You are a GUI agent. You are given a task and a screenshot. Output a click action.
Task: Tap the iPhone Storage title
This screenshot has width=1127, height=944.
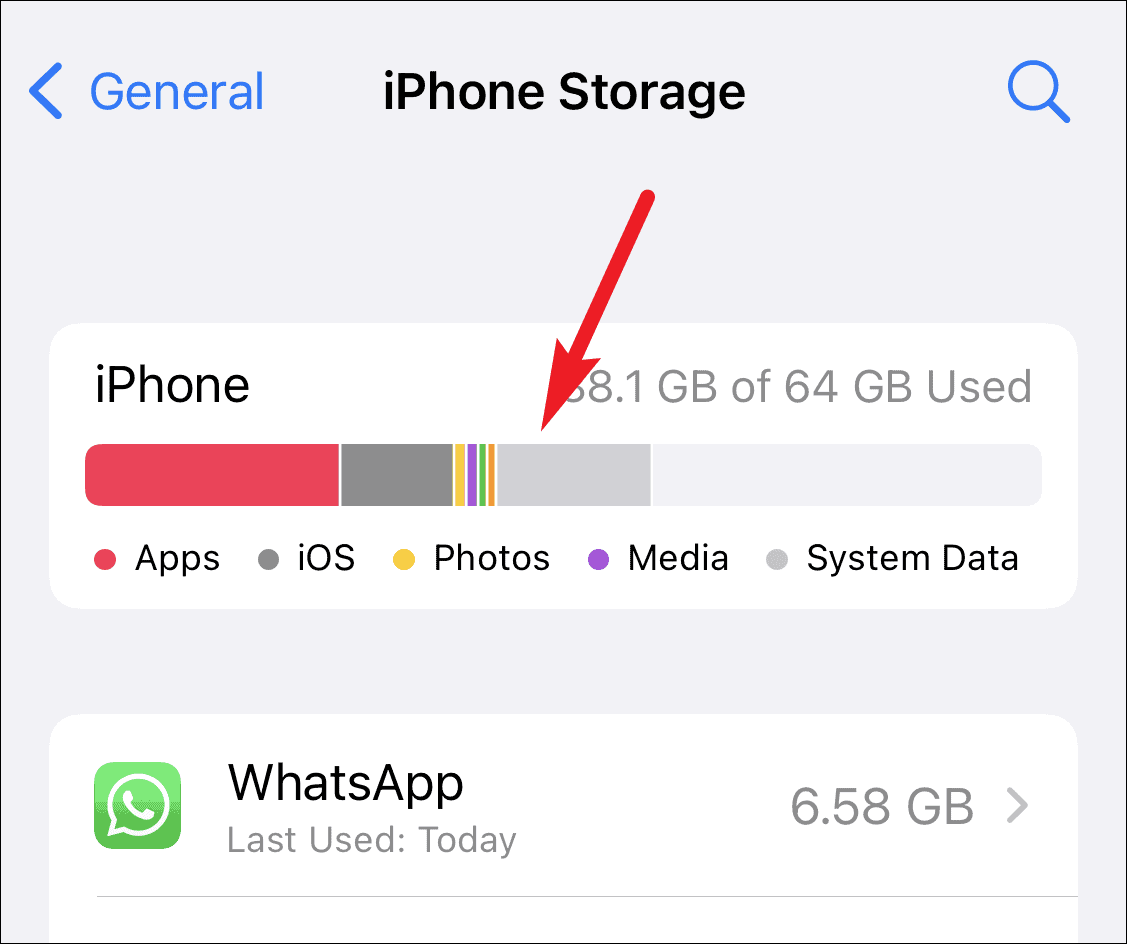tap(564, 92)
